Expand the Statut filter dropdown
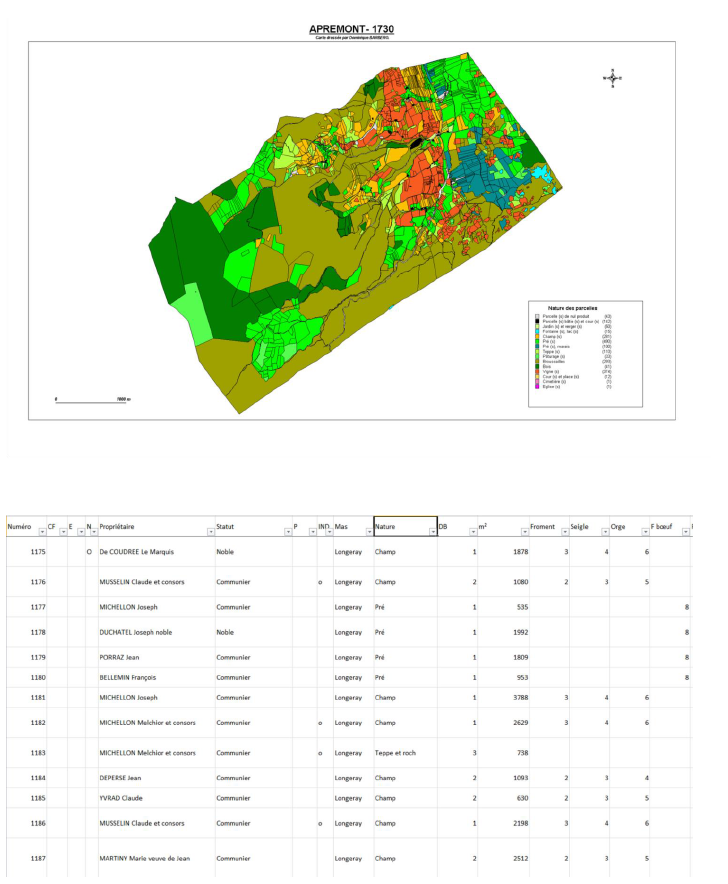Image resolution: width=728 pixels, height=884 pixels. pyautogui.click(x=286, y=533)
